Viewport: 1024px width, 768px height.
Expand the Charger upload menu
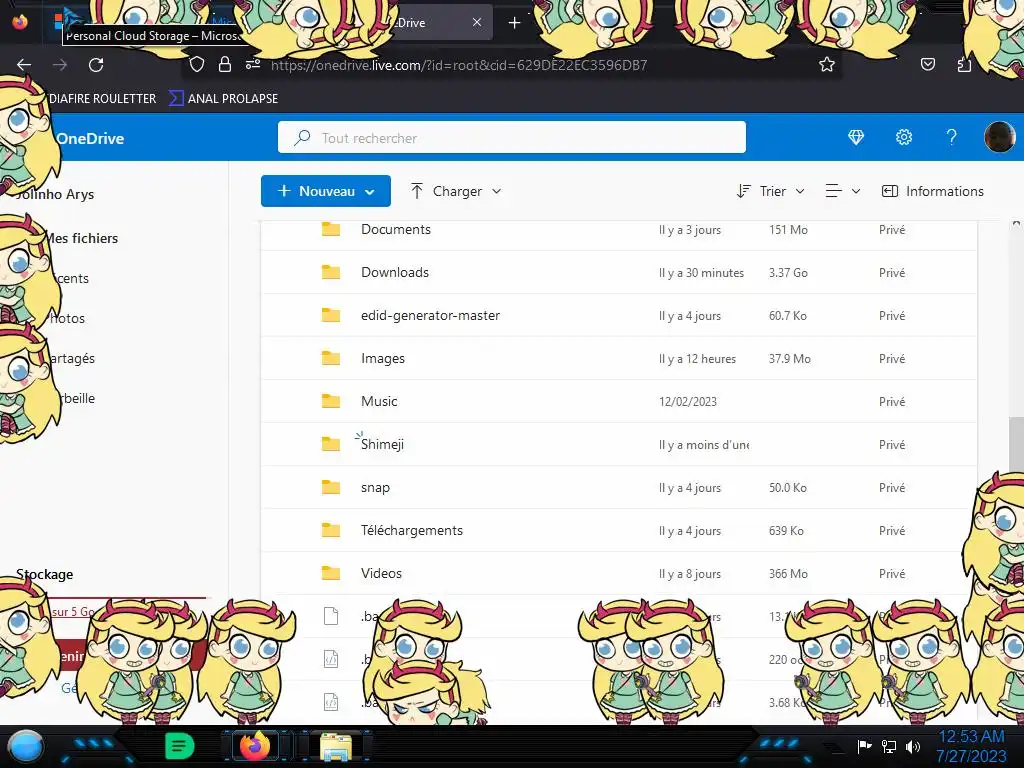point(456,191)
